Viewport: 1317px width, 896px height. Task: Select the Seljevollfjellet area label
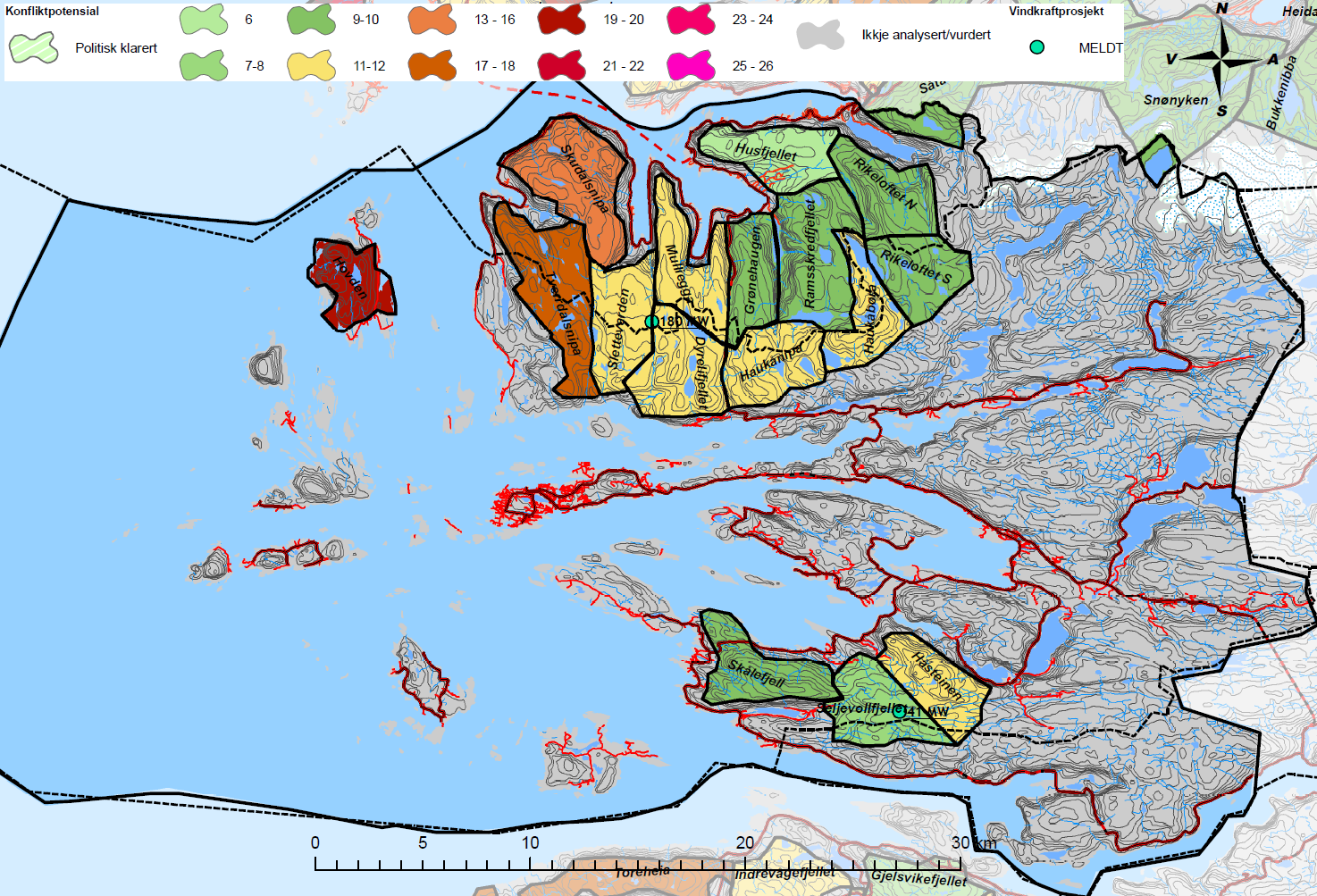coord(860,708)
